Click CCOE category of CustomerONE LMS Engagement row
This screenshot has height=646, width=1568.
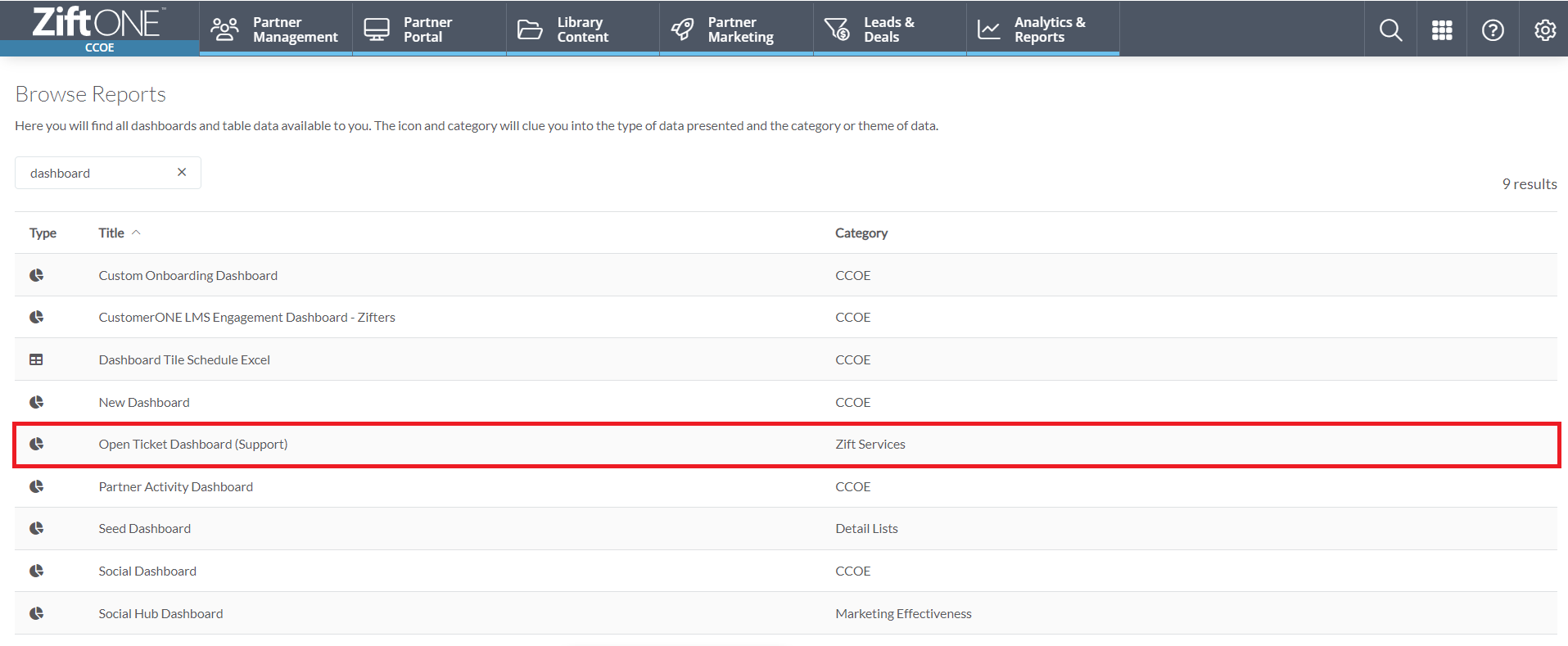852,317
